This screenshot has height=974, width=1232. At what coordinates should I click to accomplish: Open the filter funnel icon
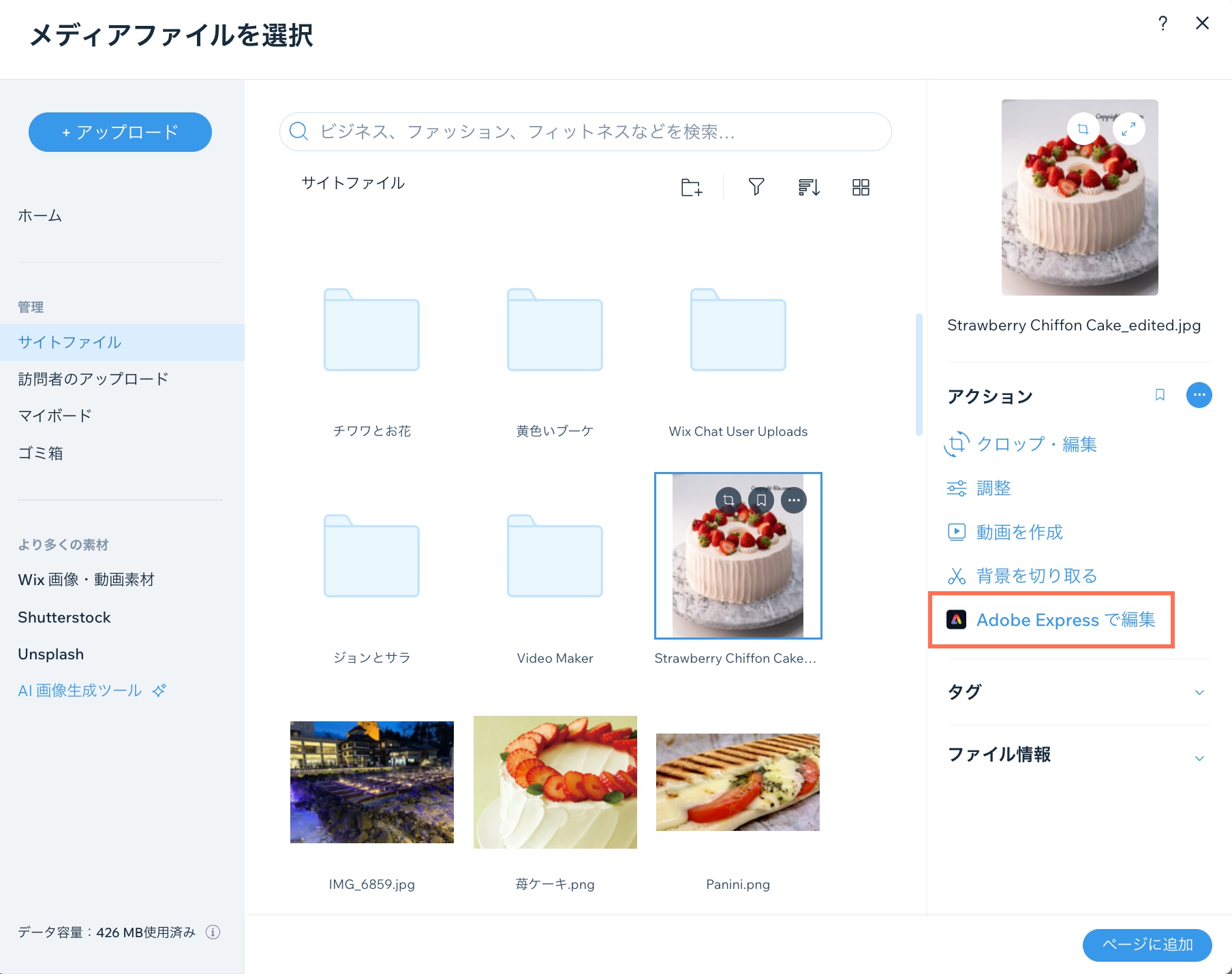[x=756, y=187]
